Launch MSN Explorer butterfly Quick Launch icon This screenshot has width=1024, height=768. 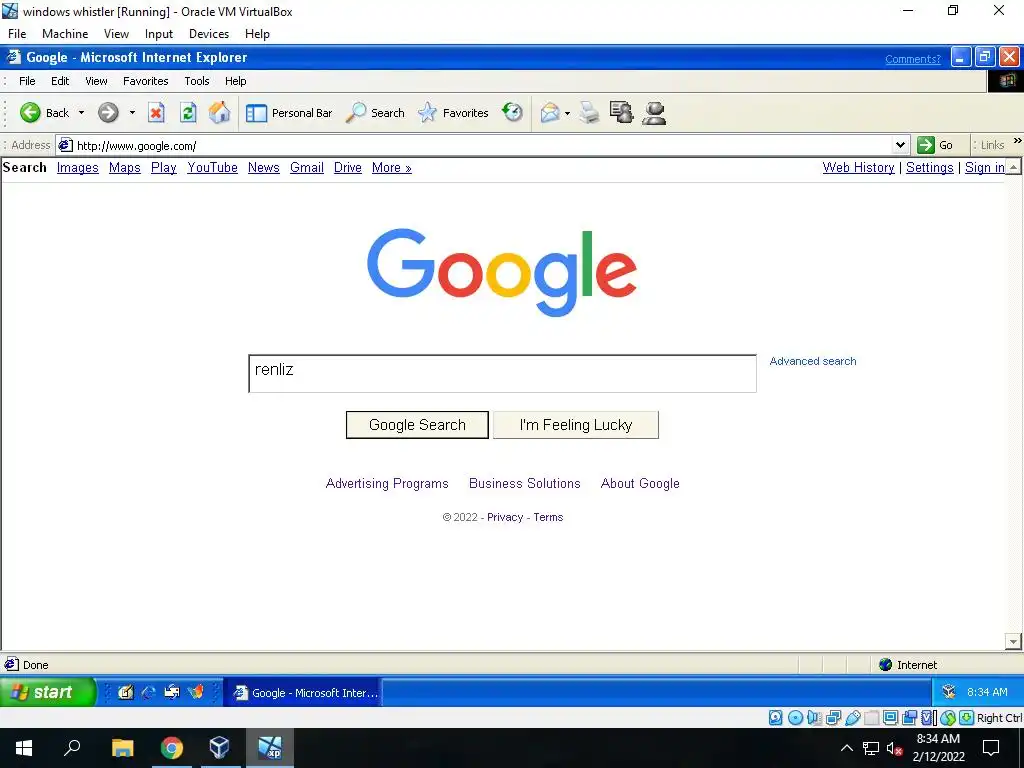[196, 692]
